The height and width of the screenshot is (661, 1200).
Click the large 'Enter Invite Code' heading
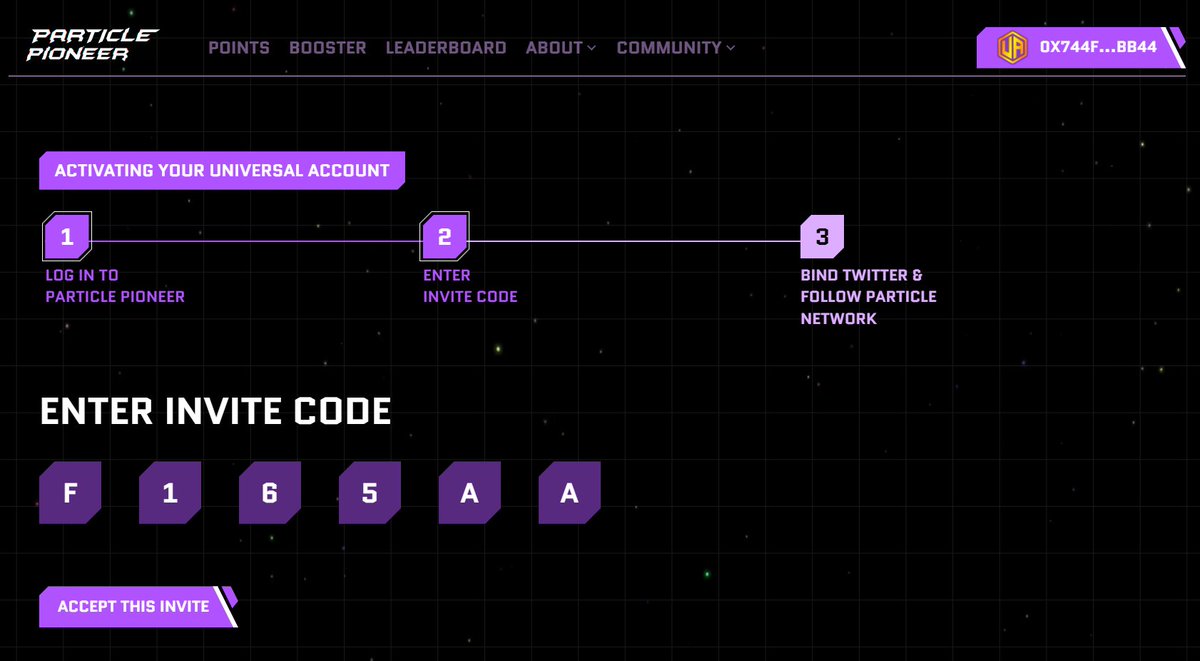[215, 411]
